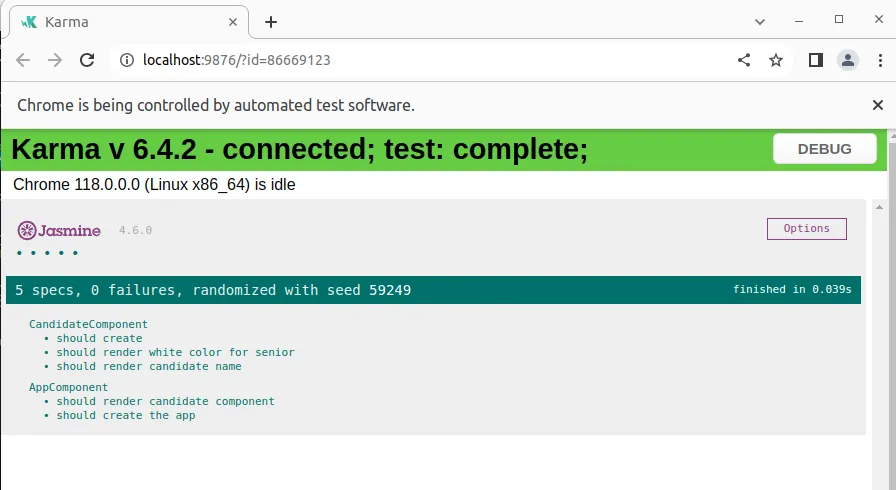This screenshot has height=490, width=896.
Task: Click Jasmine version 4.6.0 text
Action: click(x=135, y=230)
